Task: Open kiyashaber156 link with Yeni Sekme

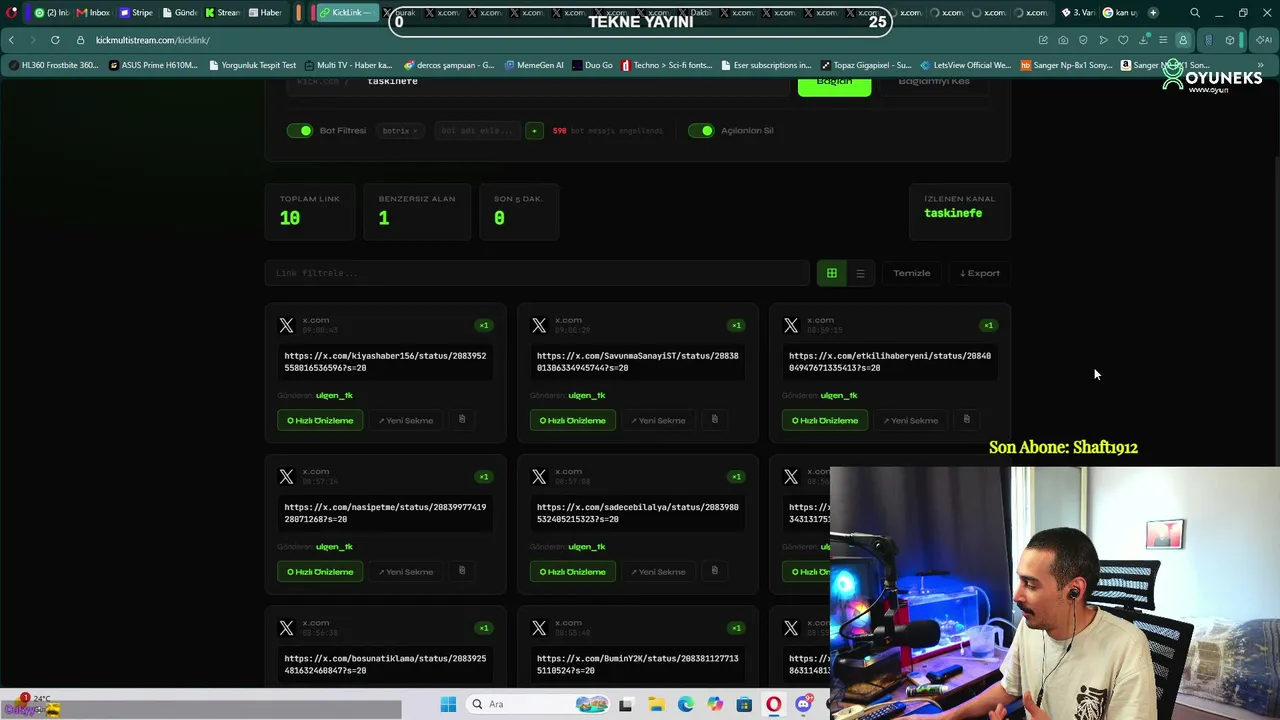Action: 406,420
